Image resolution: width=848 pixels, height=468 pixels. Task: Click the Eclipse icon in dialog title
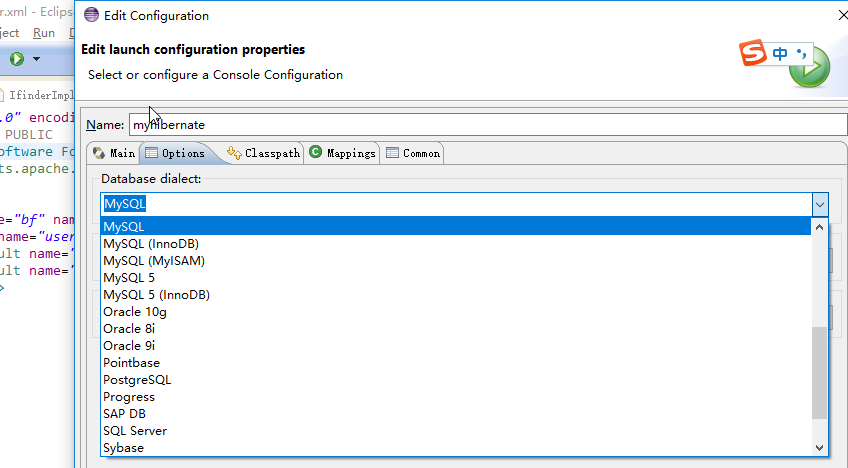point(91,15)
